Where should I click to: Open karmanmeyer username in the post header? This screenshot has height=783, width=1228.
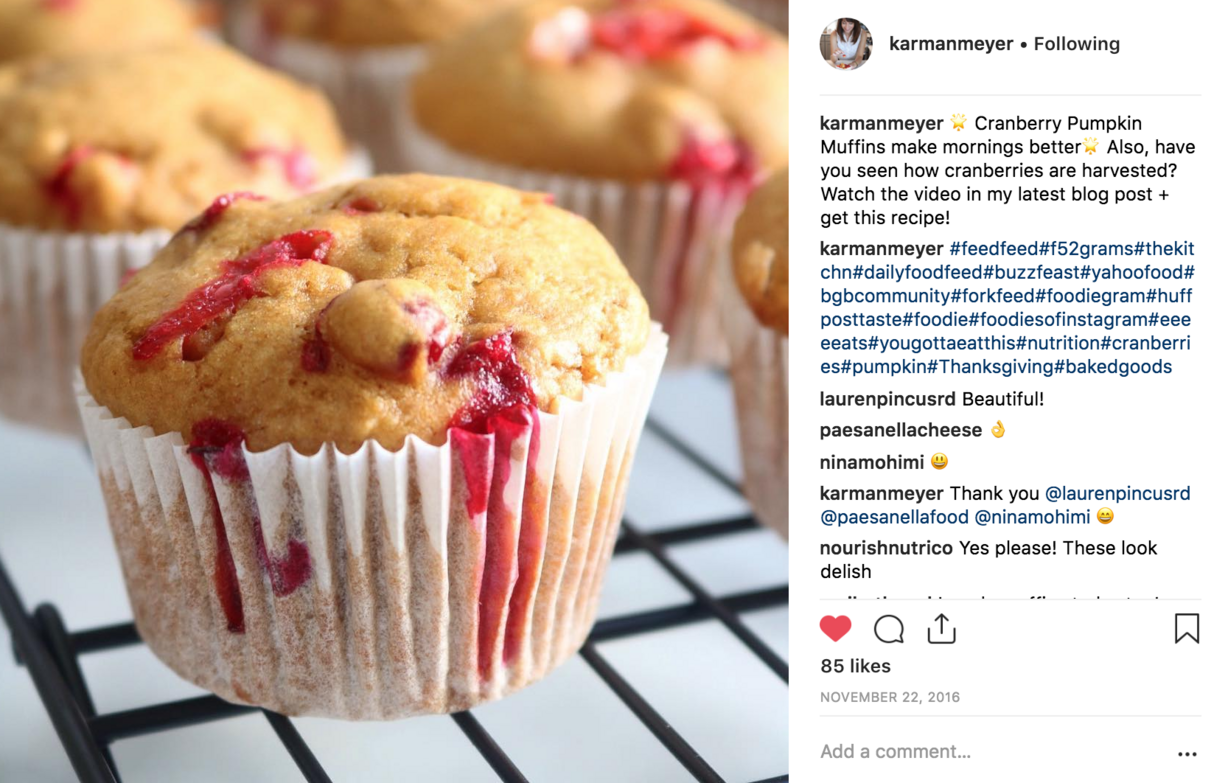tap(952, 44)
